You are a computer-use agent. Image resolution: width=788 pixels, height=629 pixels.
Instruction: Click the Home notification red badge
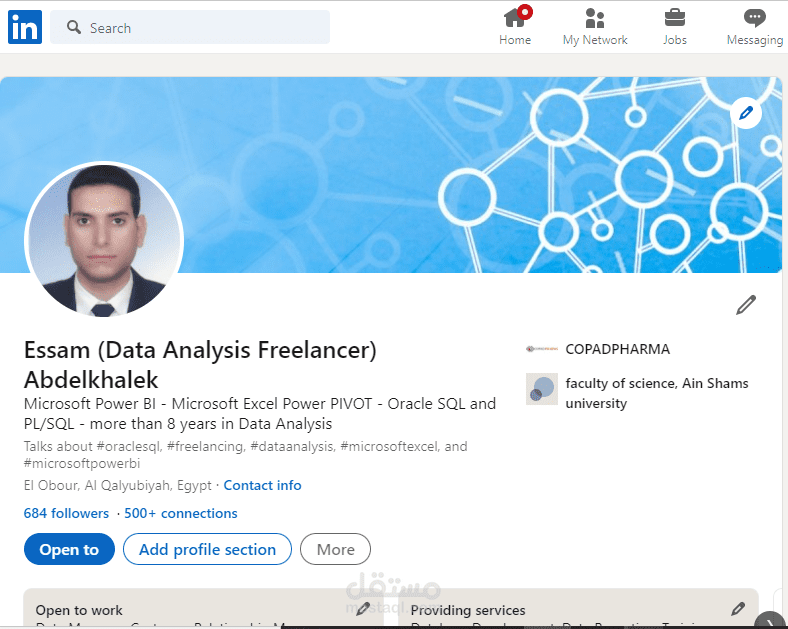[x=525, y=12]
